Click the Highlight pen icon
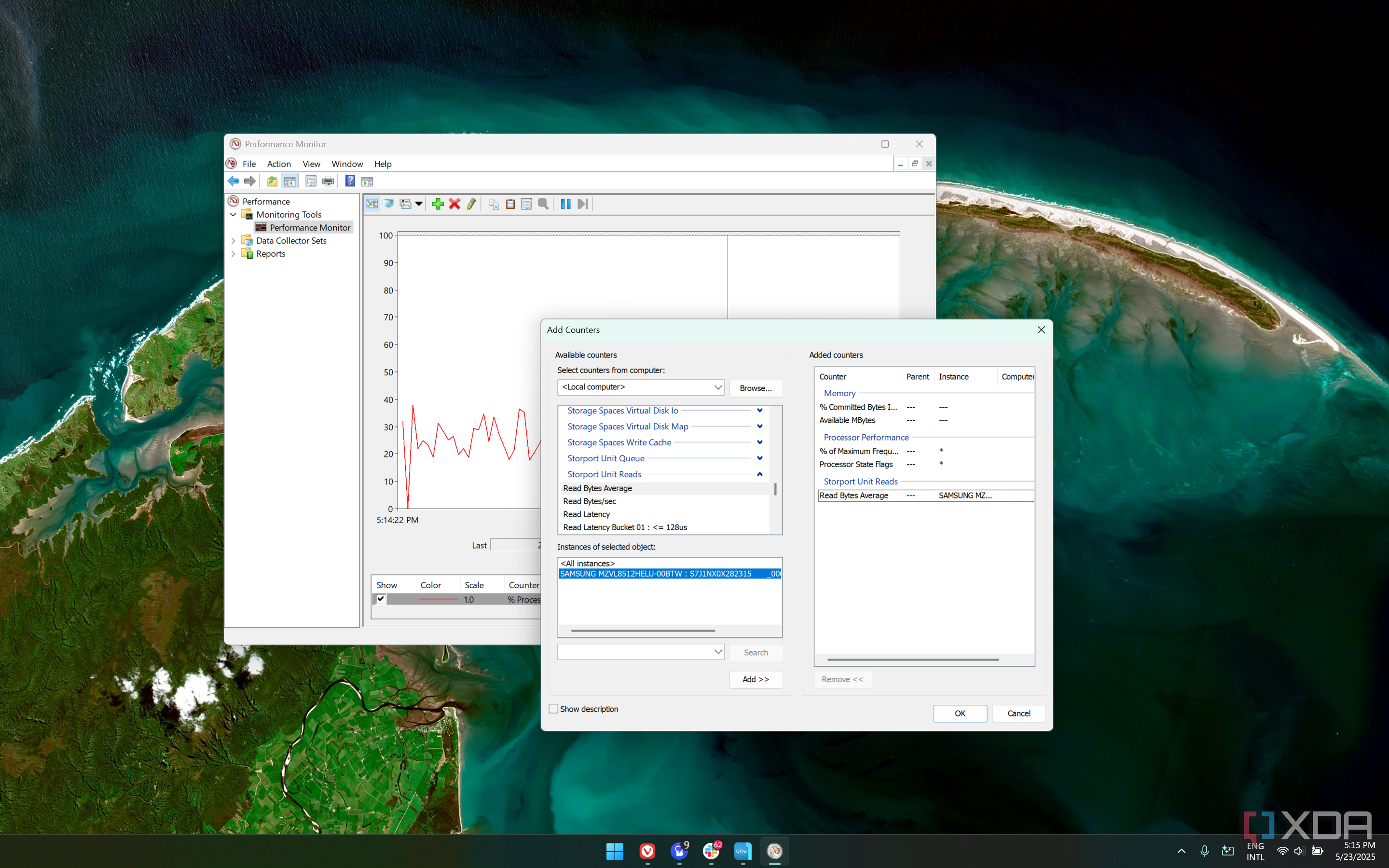 coord(471,204)
